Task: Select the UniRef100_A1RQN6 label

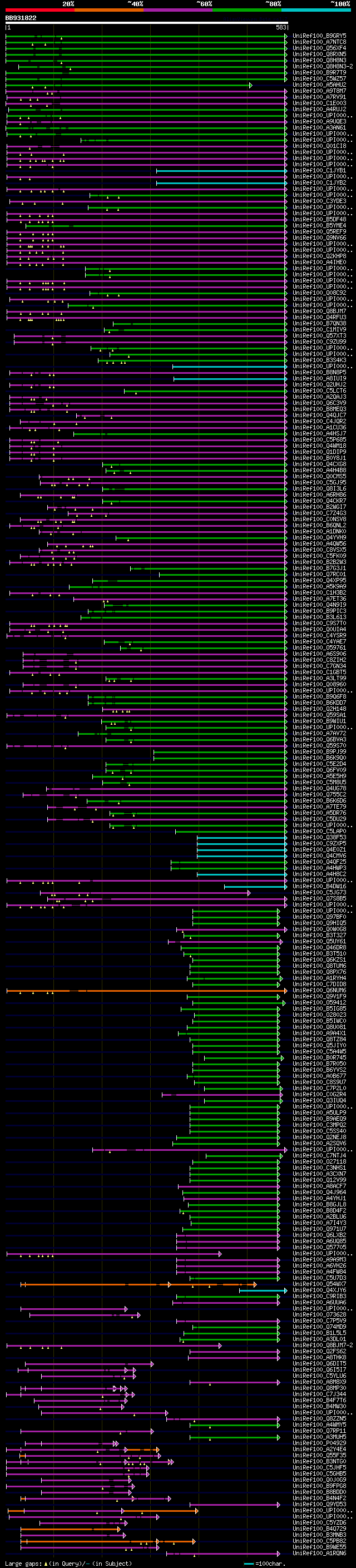Action: point(319,1554)
